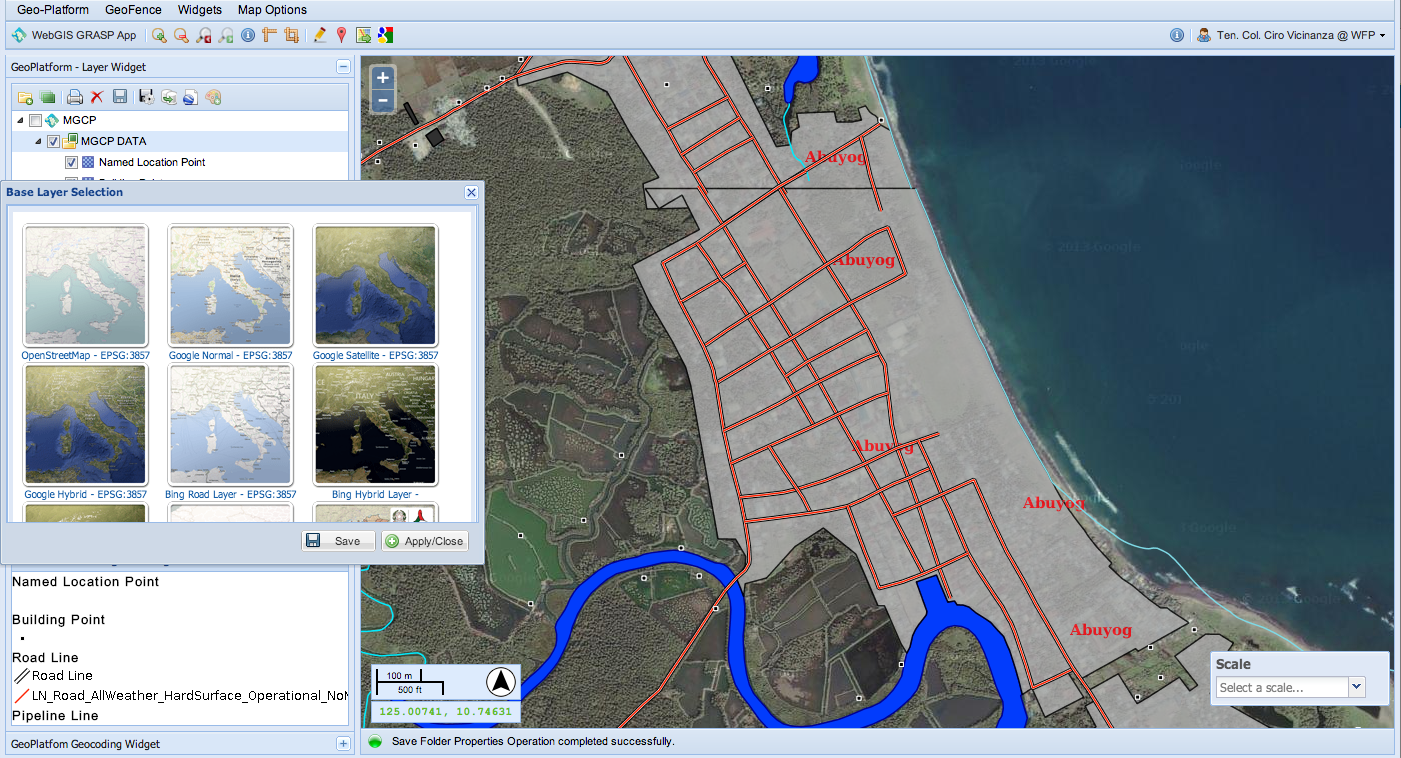
Task: Select the measure area tool
Action: [291, 35]
